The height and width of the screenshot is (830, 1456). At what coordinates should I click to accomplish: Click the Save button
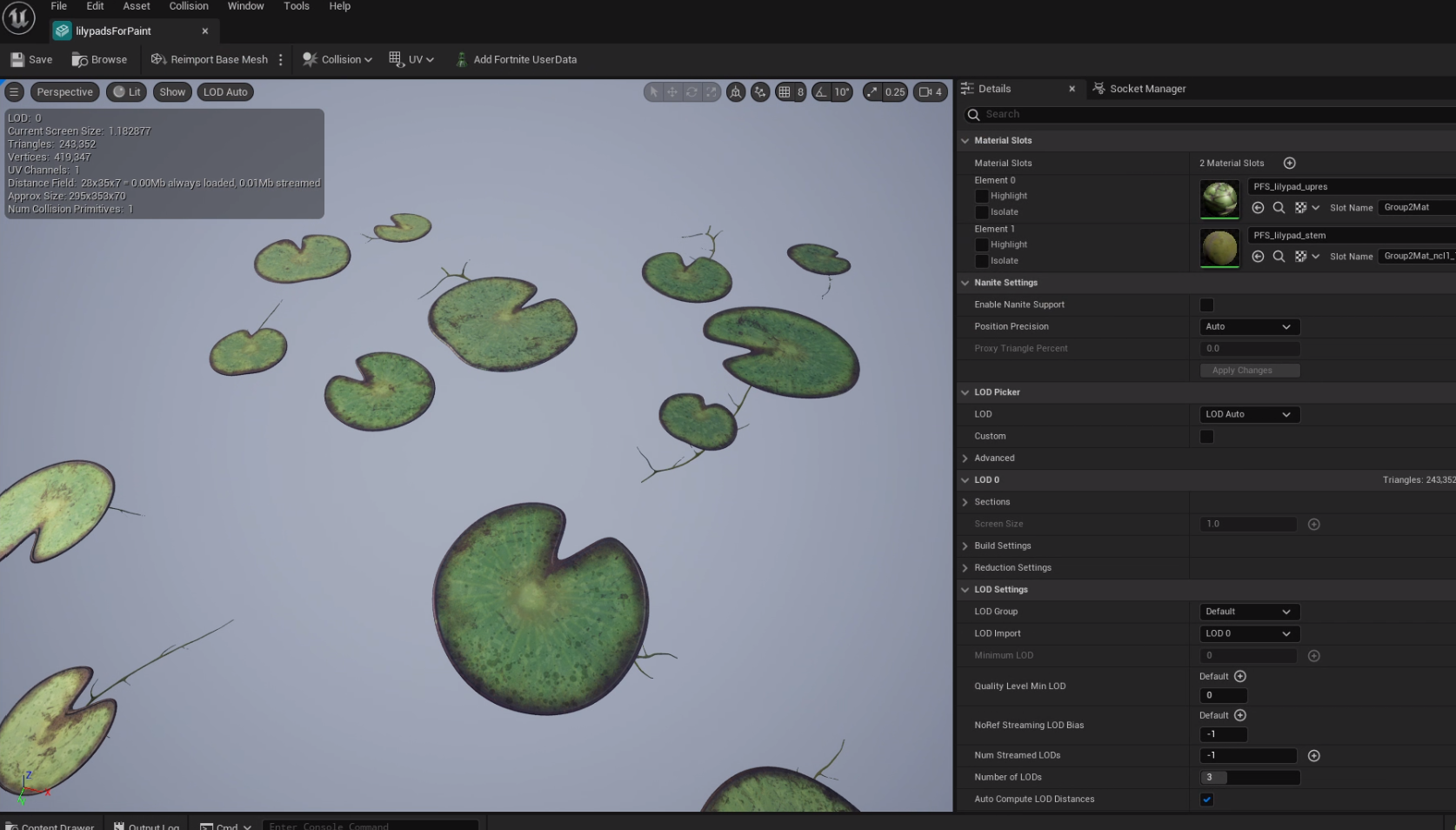[31, 59]
